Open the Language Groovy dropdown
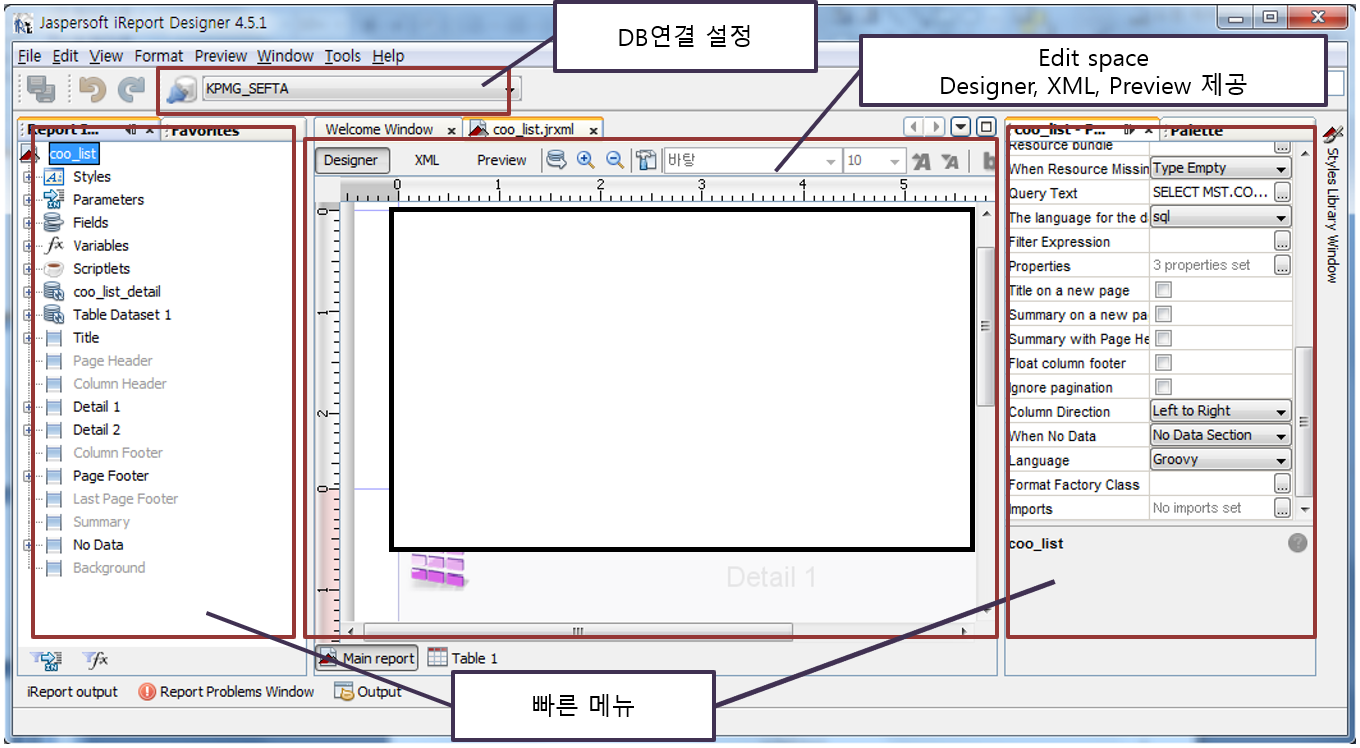The image size is (1360, 748). pyautogui.click(x=1221, y=460)
